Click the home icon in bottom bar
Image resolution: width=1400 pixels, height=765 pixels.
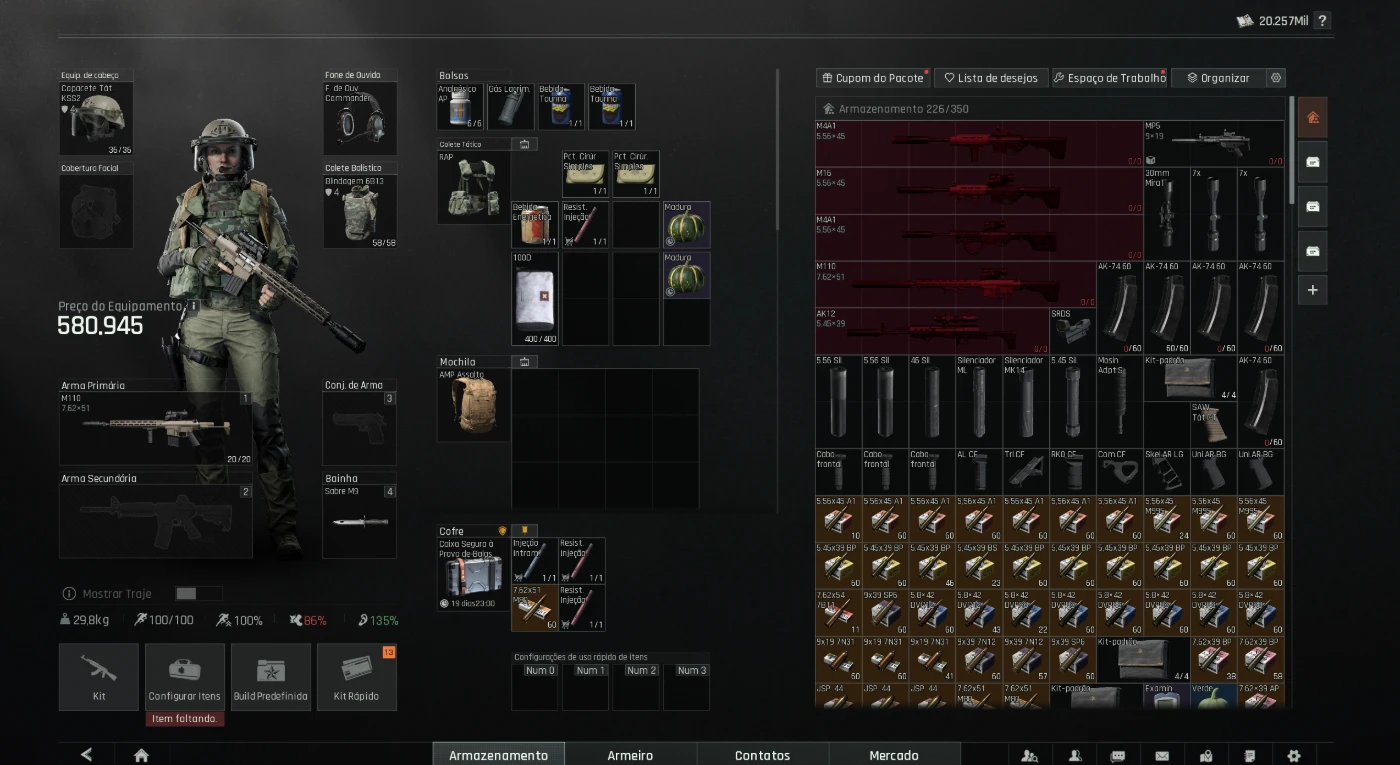(141, 755)
